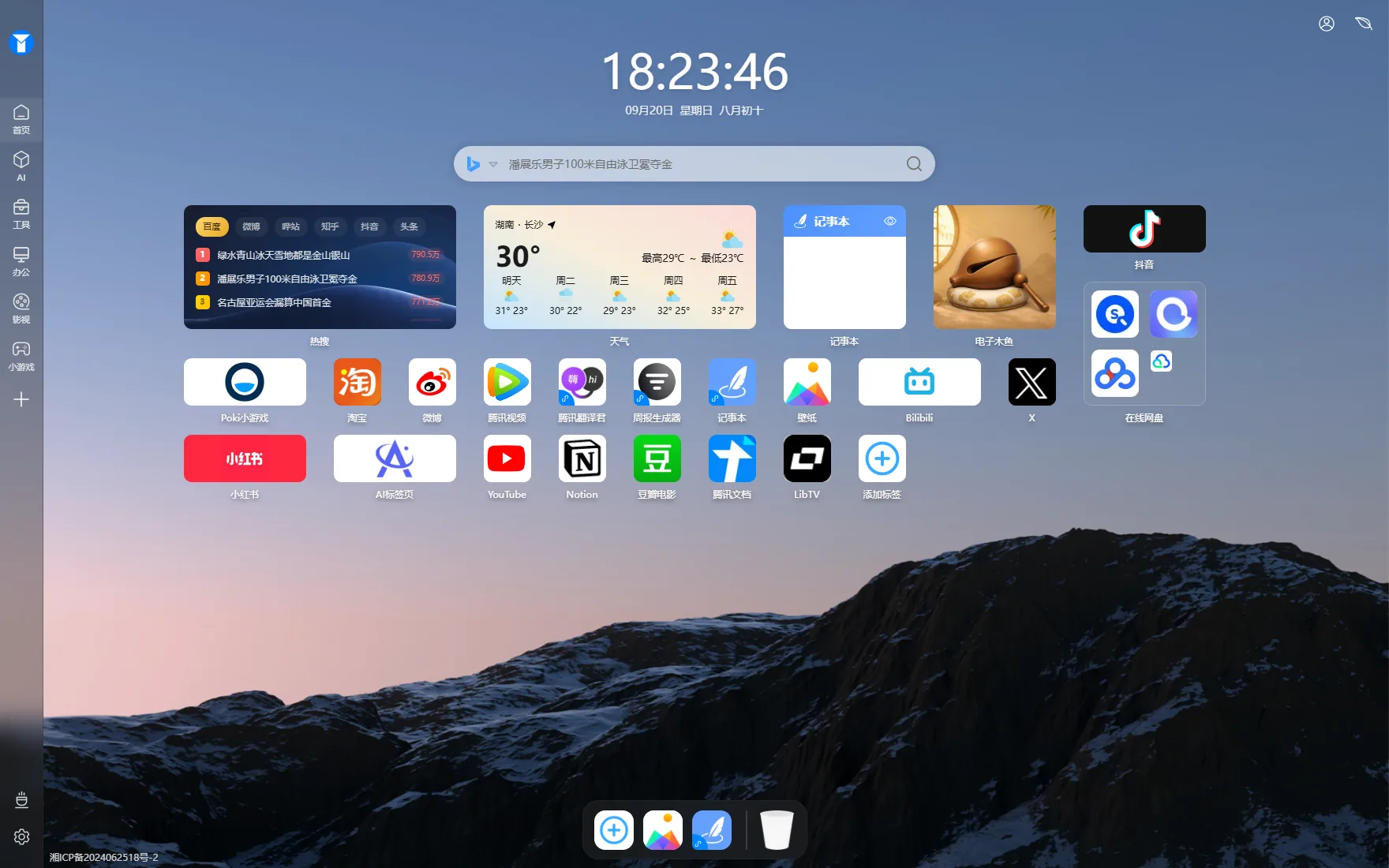Open hot topic 潘展乐男子100米自由泳卫冕夺金 in the list

(287, 279)
